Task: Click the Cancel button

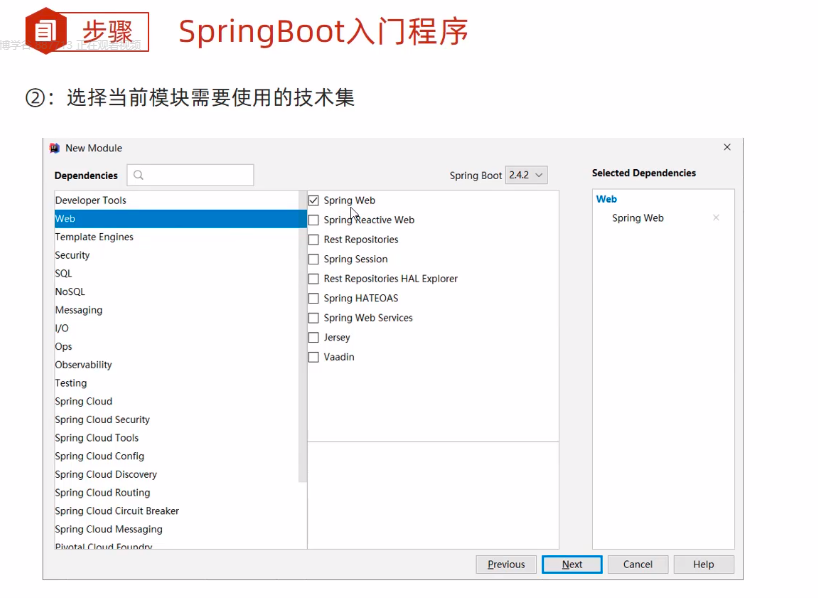Action: tap(637, 564)
